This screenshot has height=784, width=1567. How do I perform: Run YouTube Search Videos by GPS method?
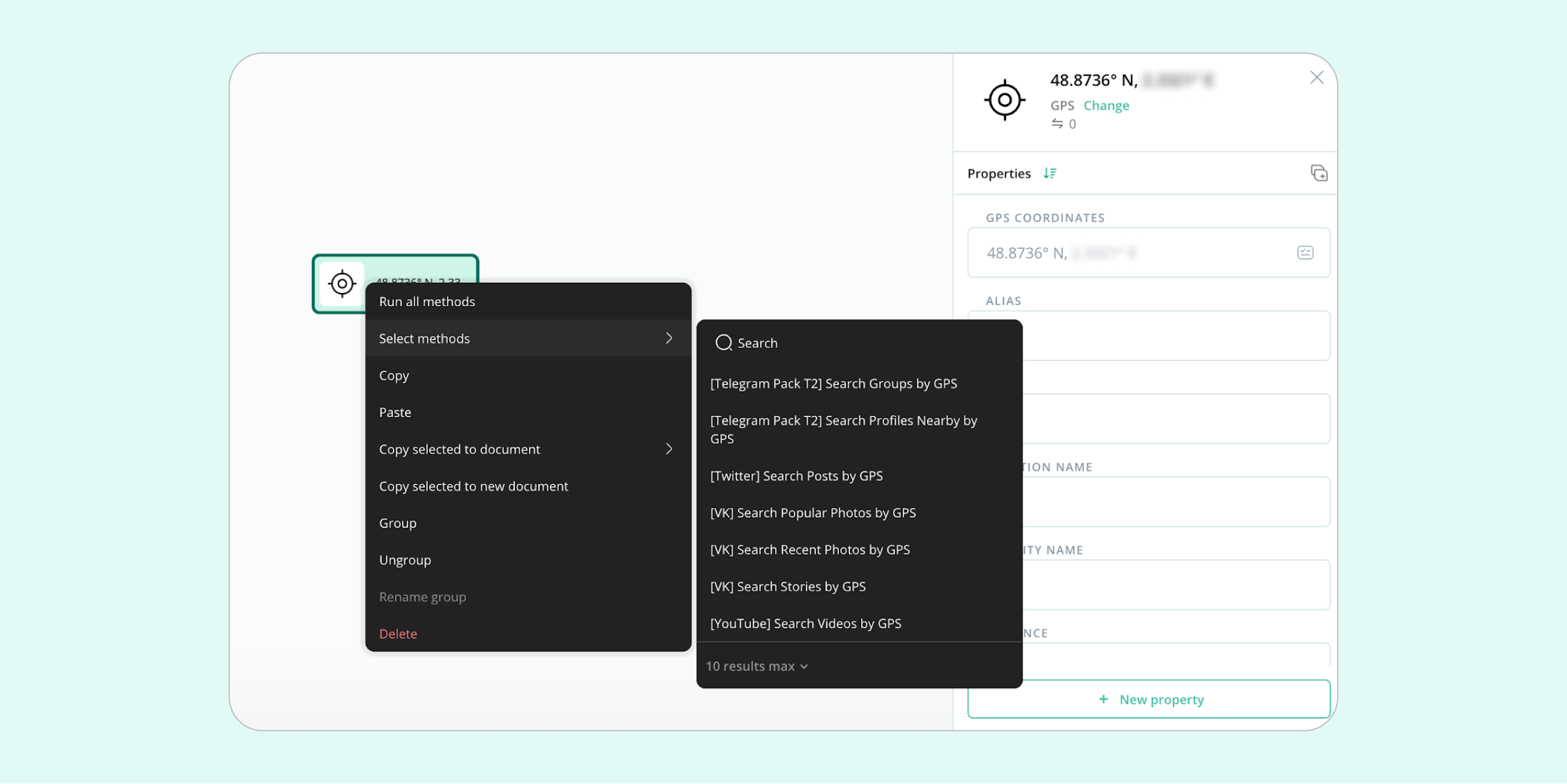805,623
